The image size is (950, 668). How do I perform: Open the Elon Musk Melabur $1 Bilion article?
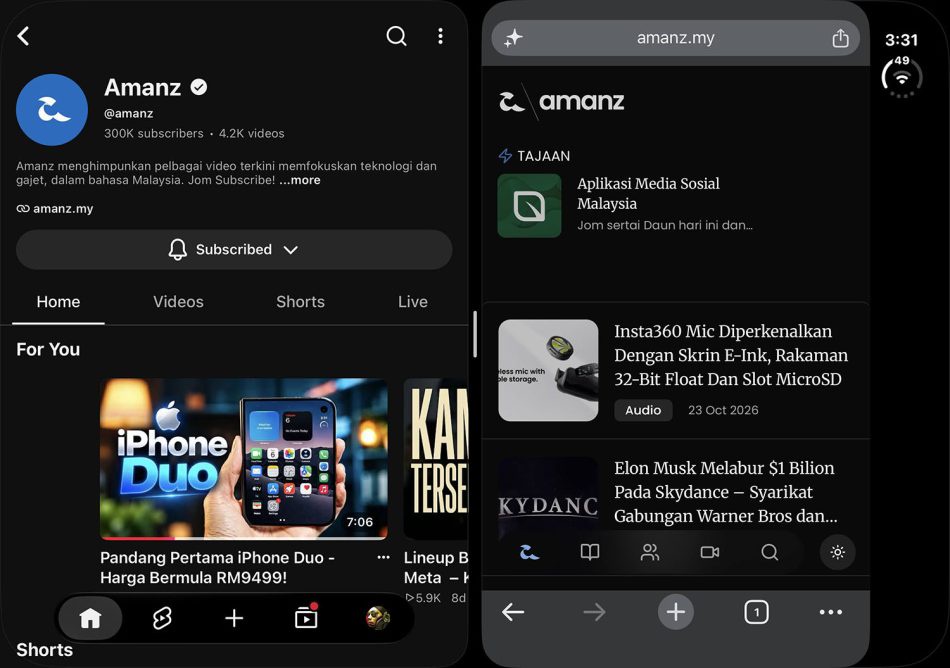[726, 492]
